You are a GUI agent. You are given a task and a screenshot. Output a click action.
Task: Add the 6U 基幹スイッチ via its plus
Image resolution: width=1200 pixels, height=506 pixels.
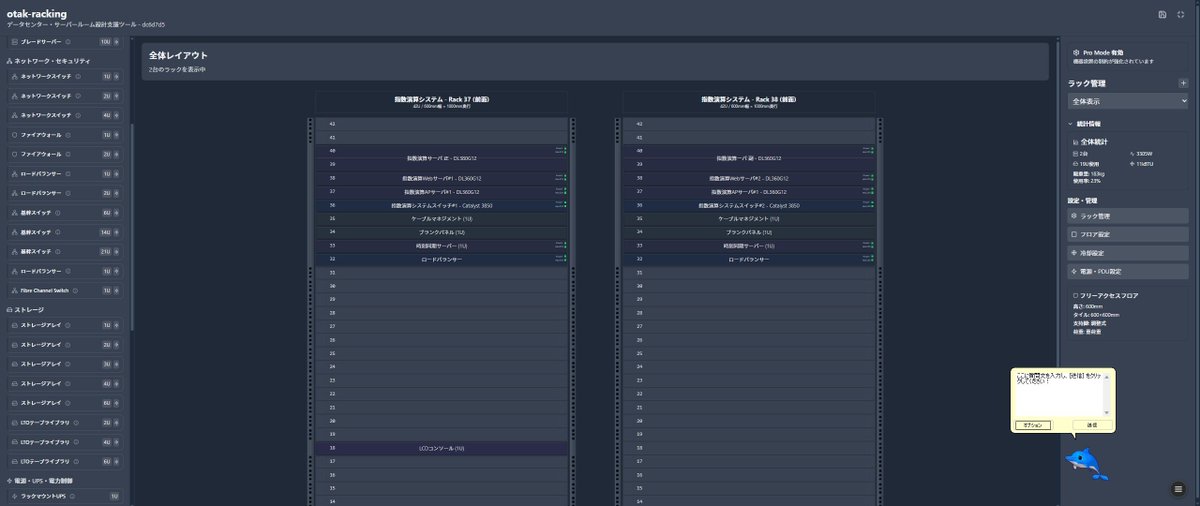pos(117,213)
